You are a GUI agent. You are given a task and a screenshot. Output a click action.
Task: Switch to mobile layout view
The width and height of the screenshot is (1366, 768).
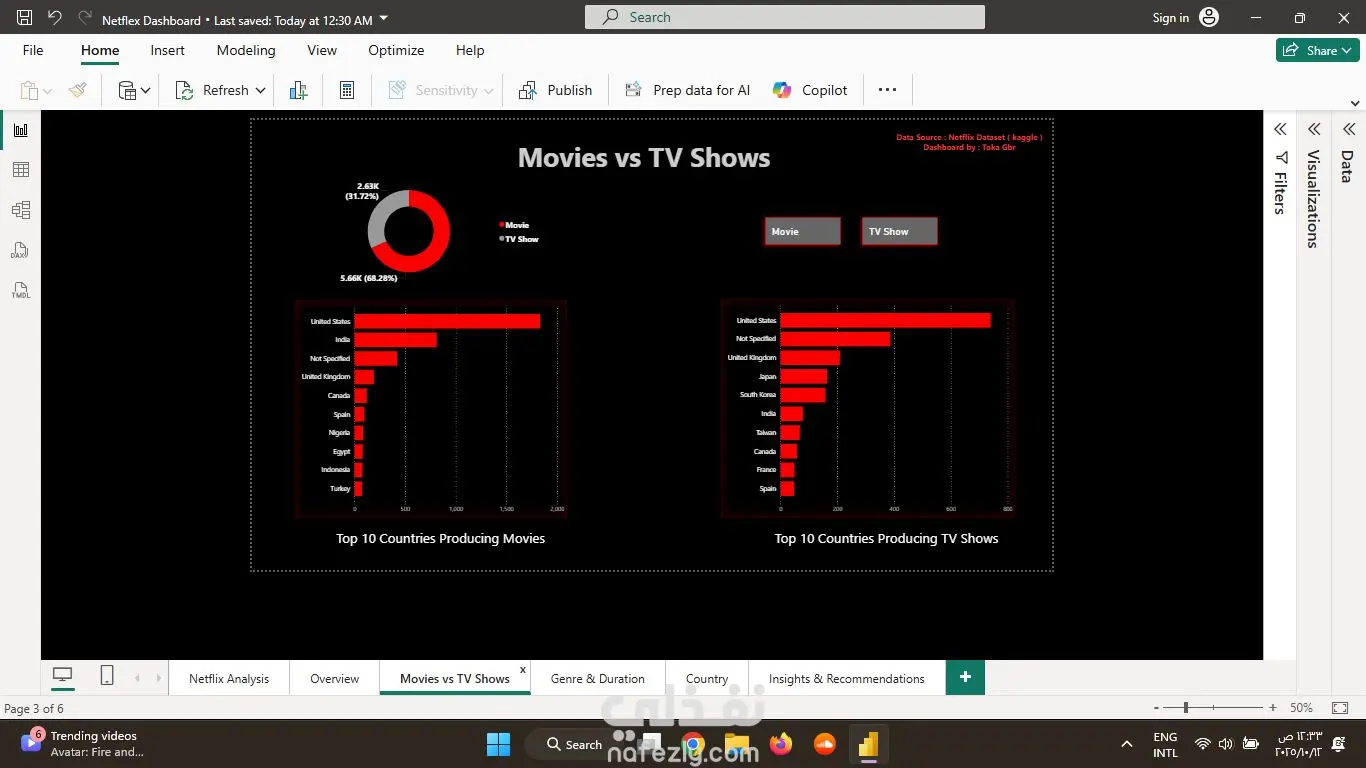tap(105, 675)
